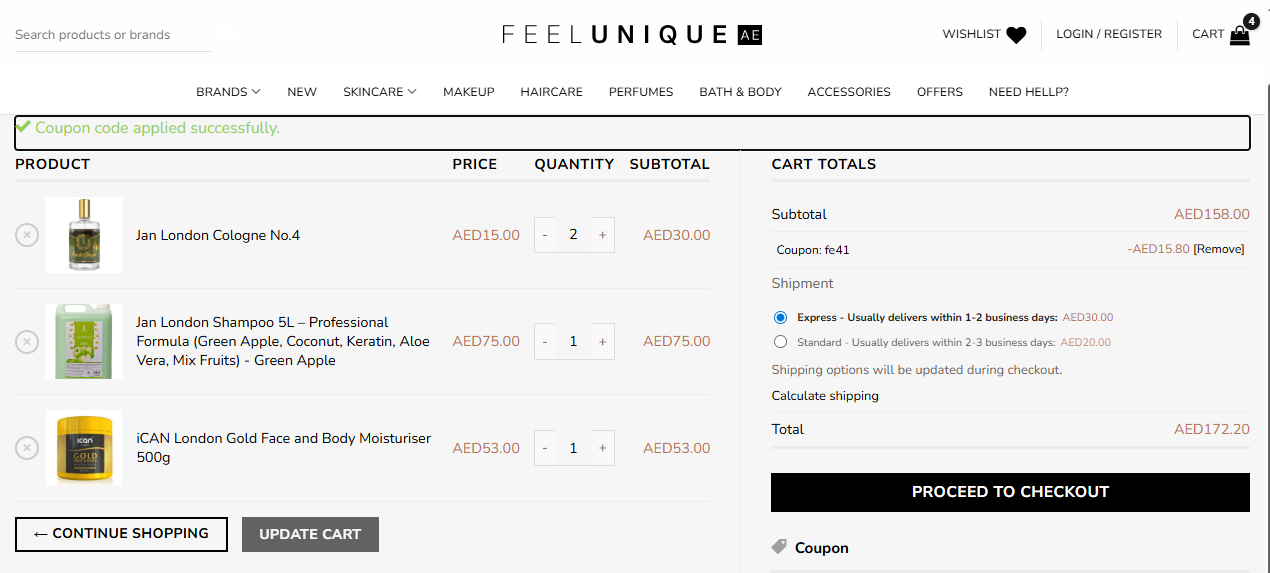Click Proceed to Checkout button

click(x=1010, y=492)
